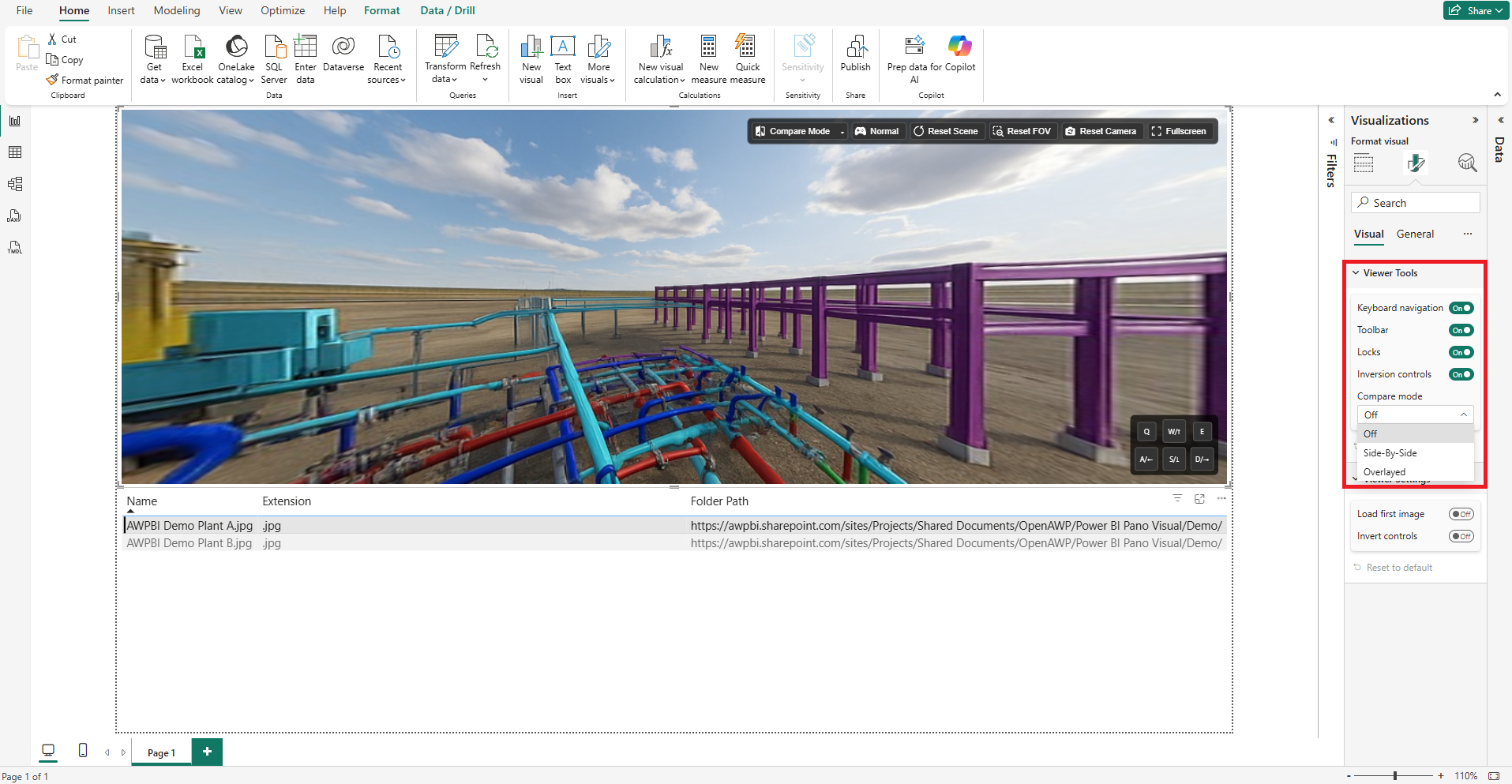Open Recent sources

387,59
